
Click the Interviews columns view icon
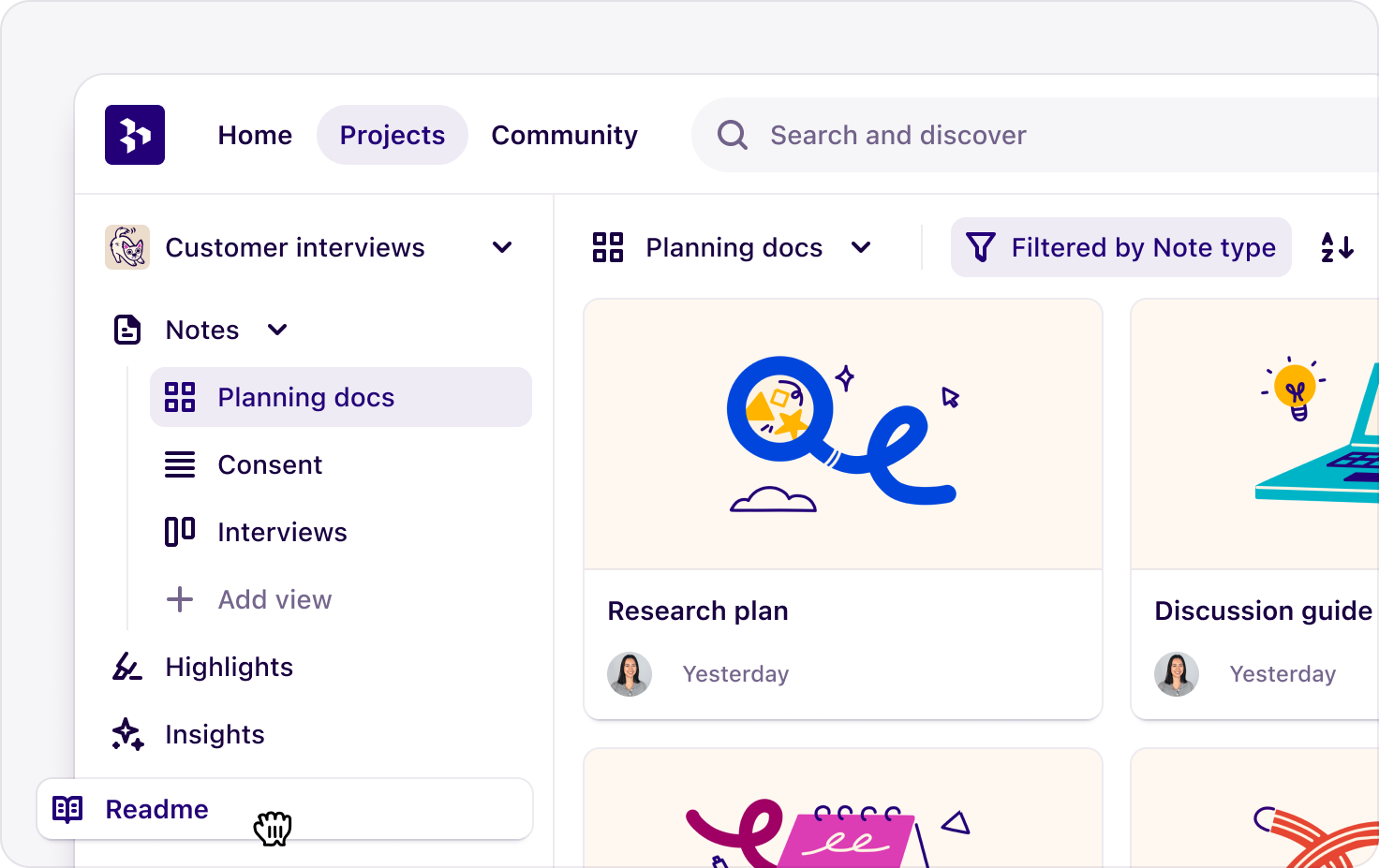[179, 532]
